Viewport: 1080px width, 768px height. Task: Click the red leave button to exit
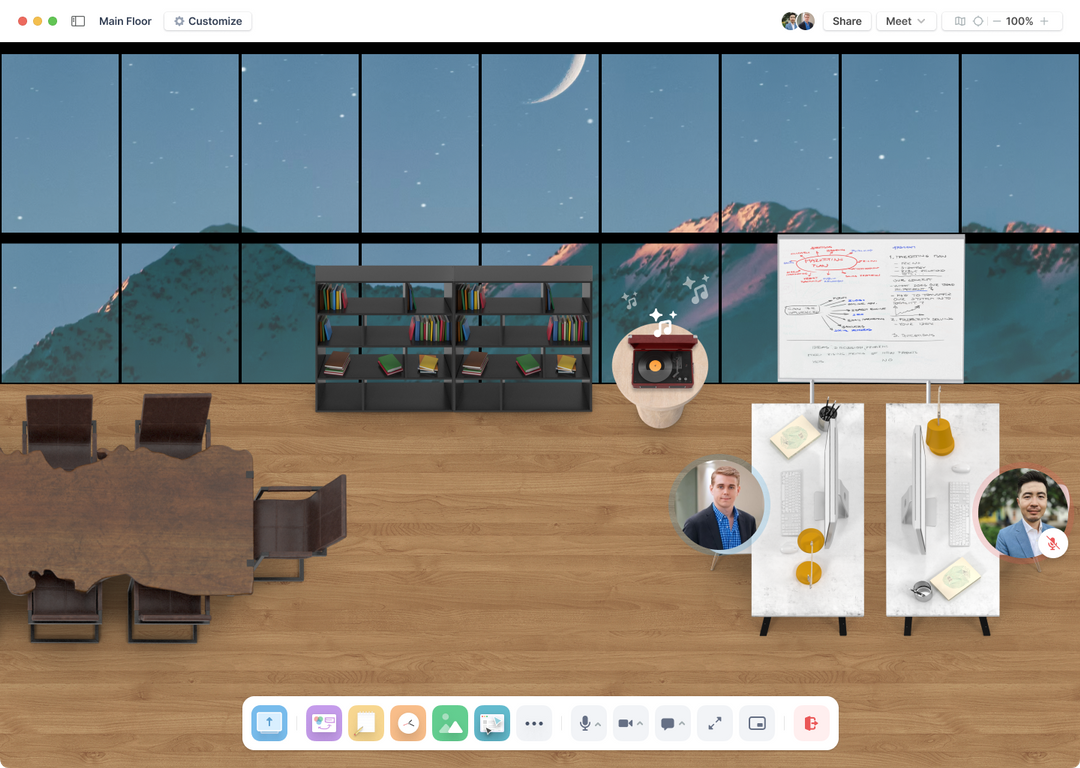point(810,723)
